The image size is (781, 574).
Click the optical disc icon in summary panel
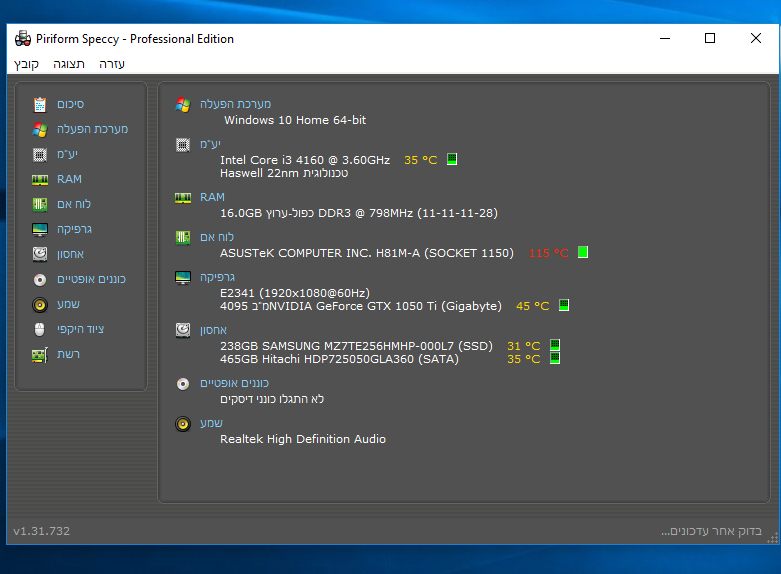coord(183,384)
